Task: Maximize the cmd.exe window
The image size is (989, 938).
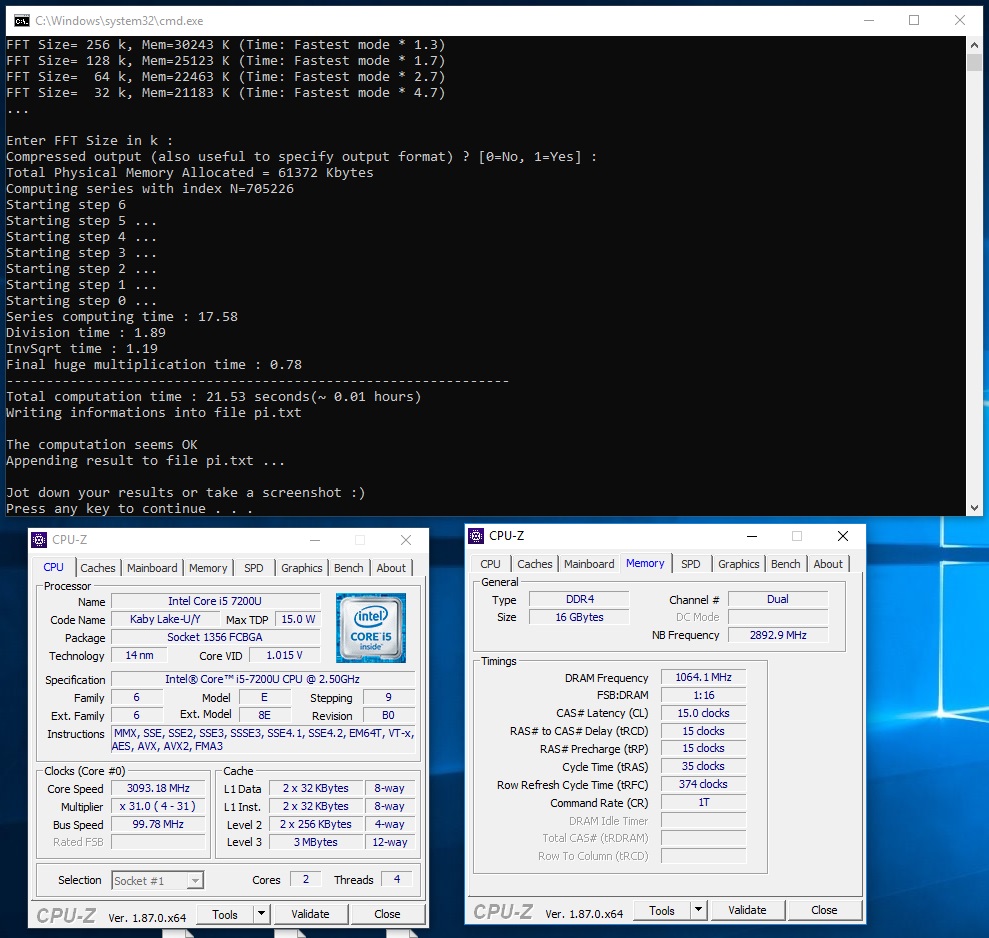Action: click(914, 21)
